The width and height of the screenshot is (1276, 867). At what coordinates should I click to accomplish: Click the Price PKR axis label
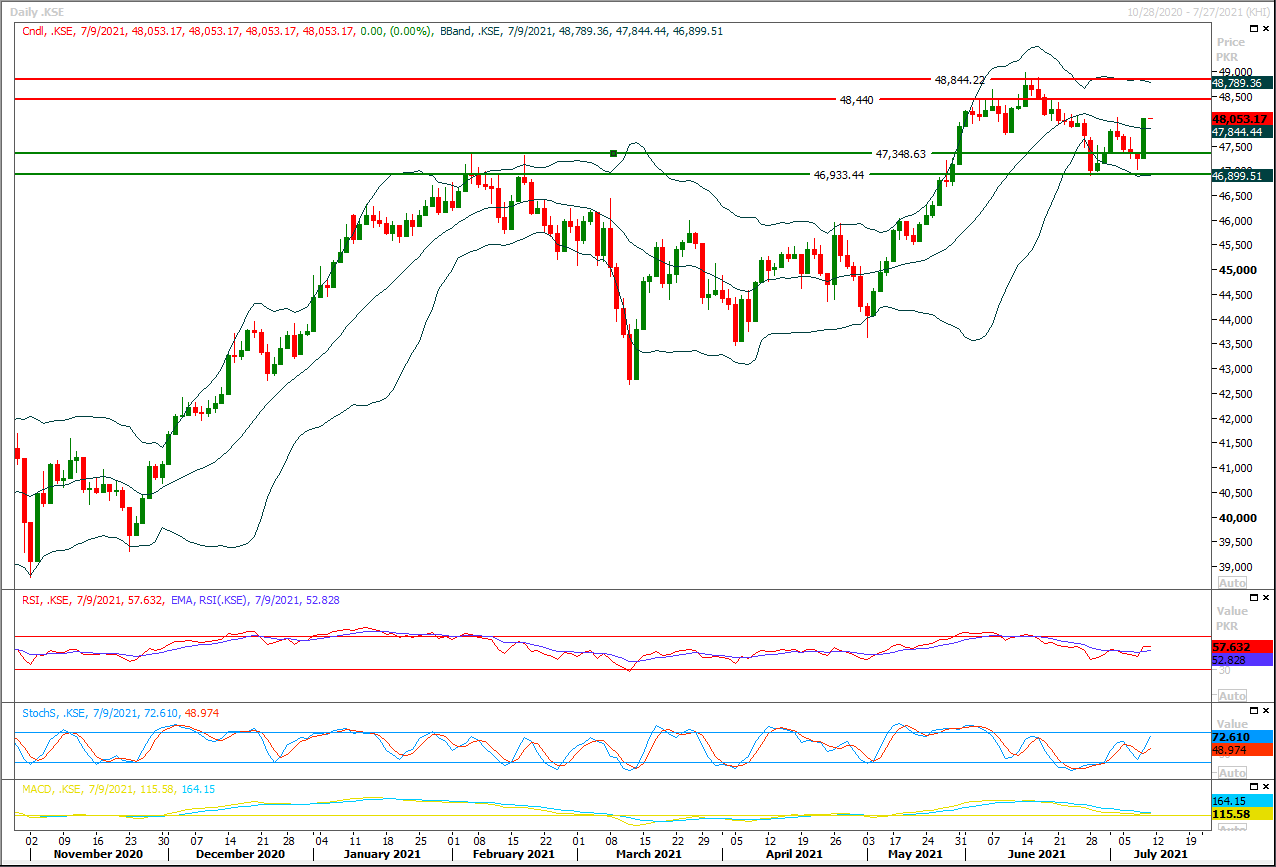point(1231,50)
